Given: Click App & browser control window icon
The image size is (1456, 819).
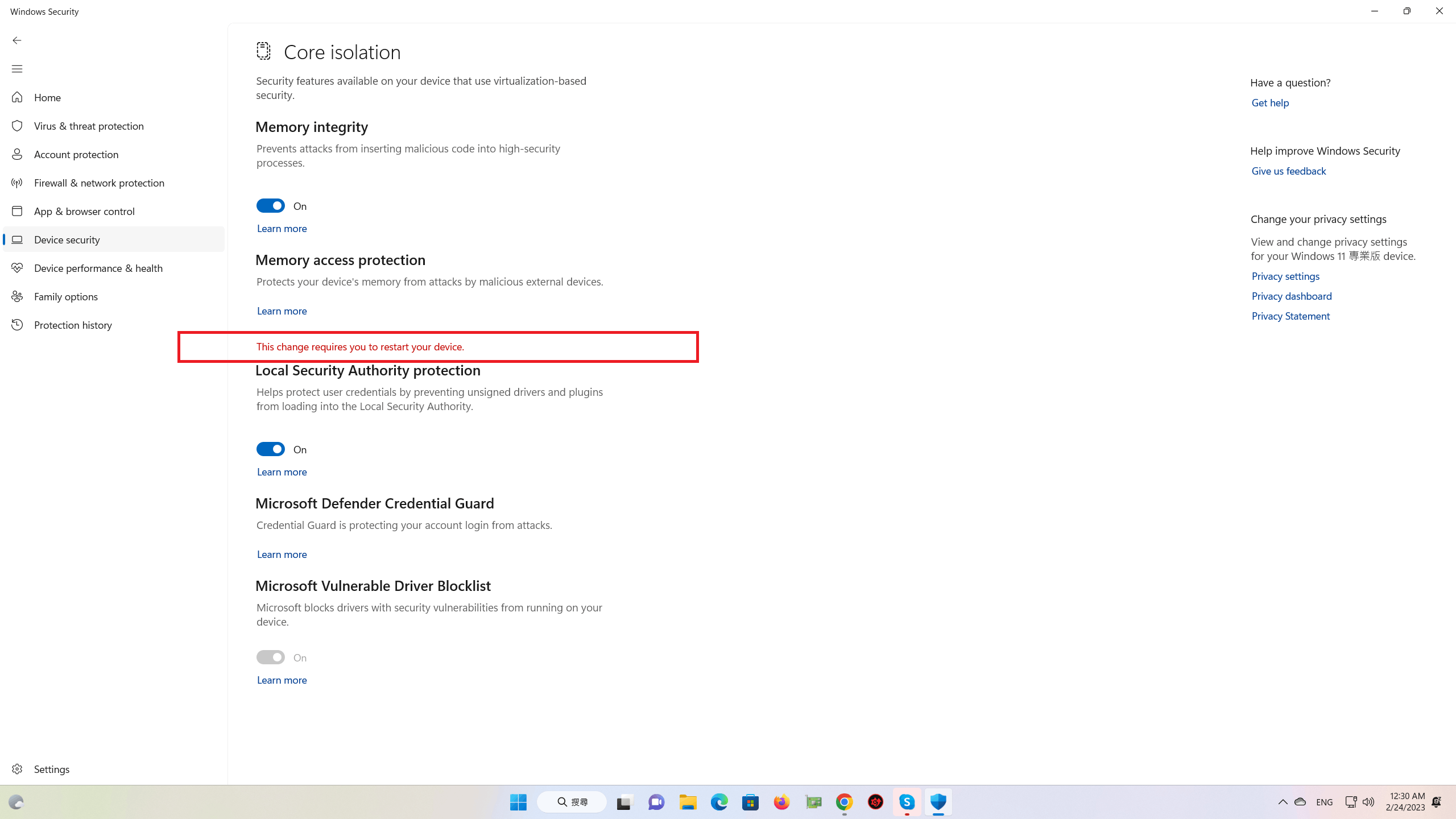Looking at the screenshot, I should coord(17,211).
